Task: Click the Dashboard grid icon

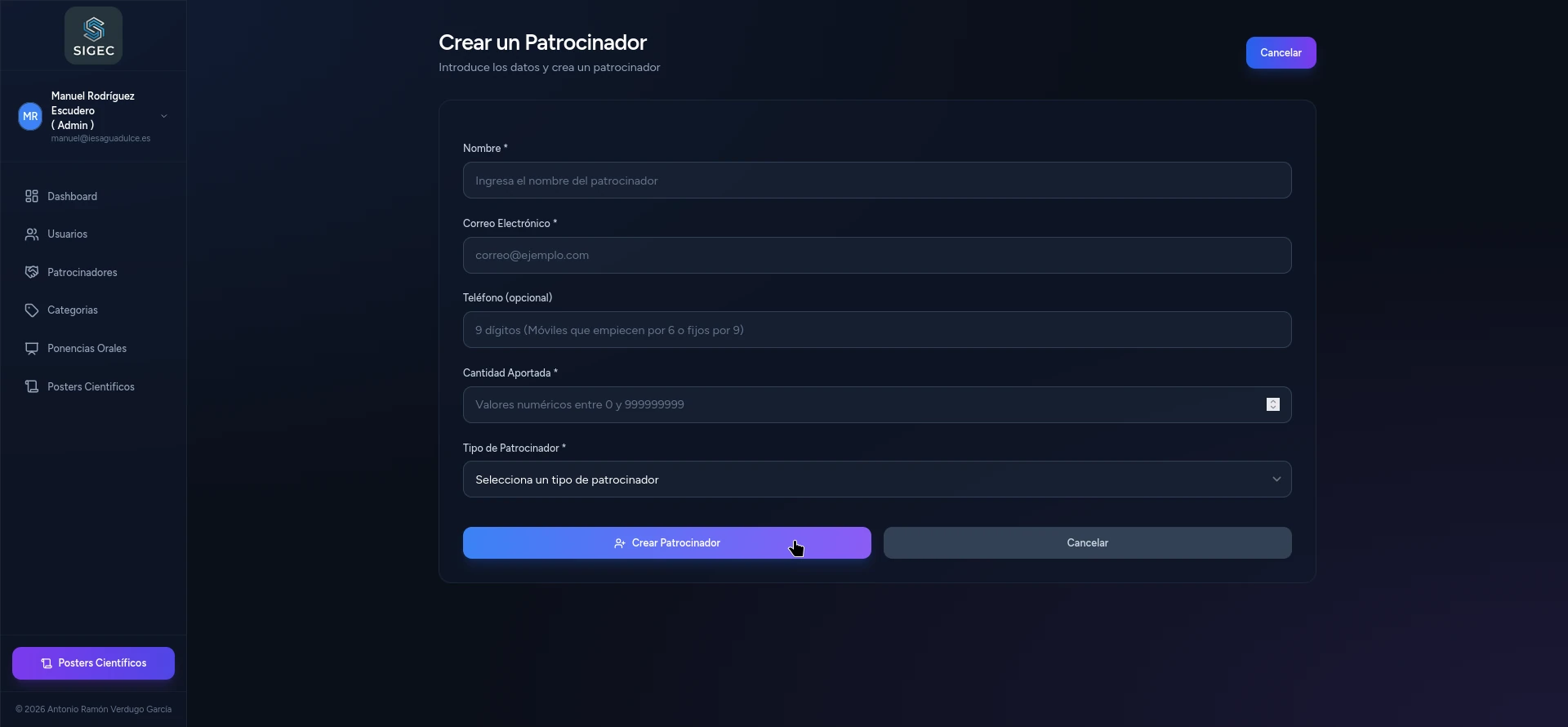Action: [x=32, y=196]
